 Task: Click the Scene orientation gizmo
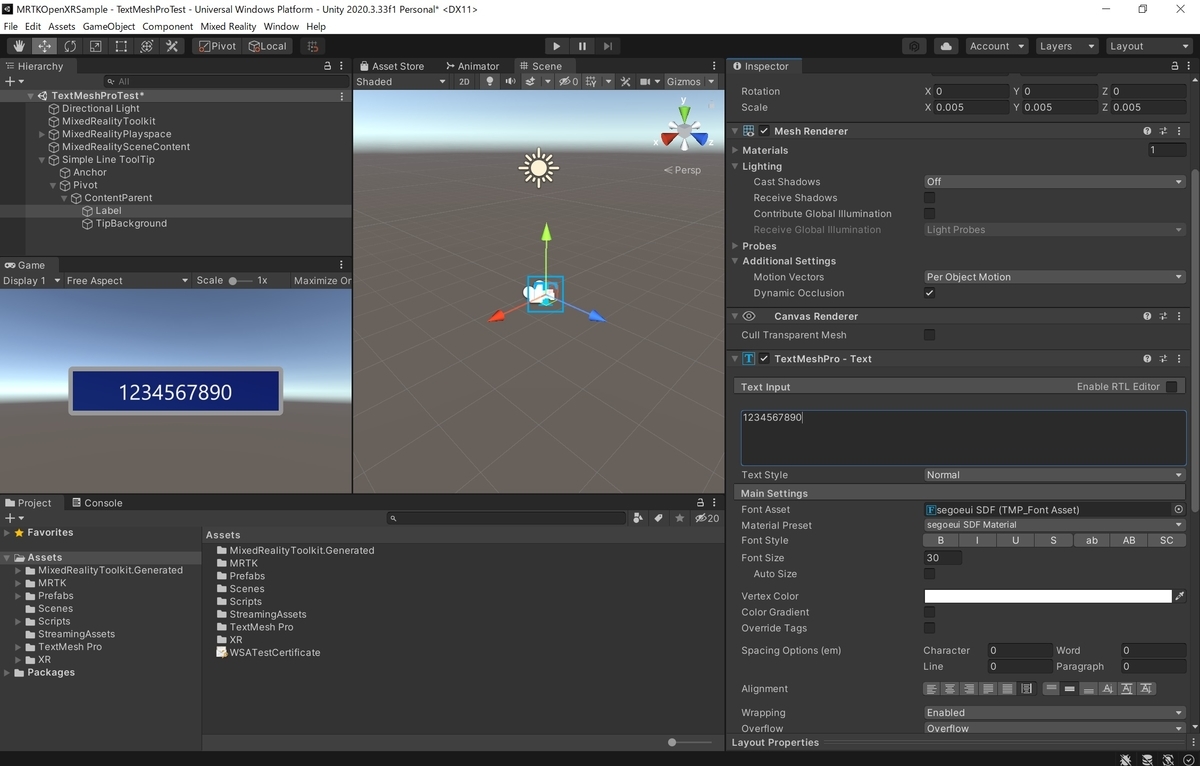(x=685, y=130)
